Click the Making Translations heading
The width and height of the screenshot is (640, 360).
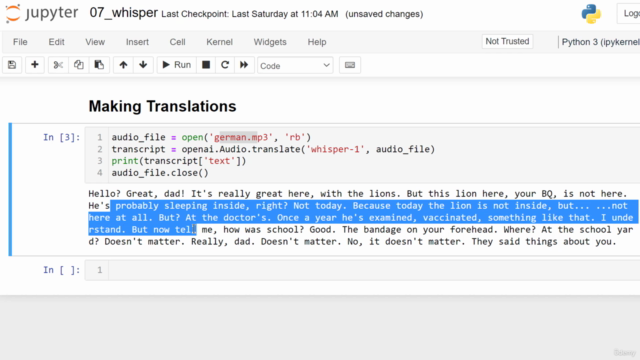tap(162, 107)
